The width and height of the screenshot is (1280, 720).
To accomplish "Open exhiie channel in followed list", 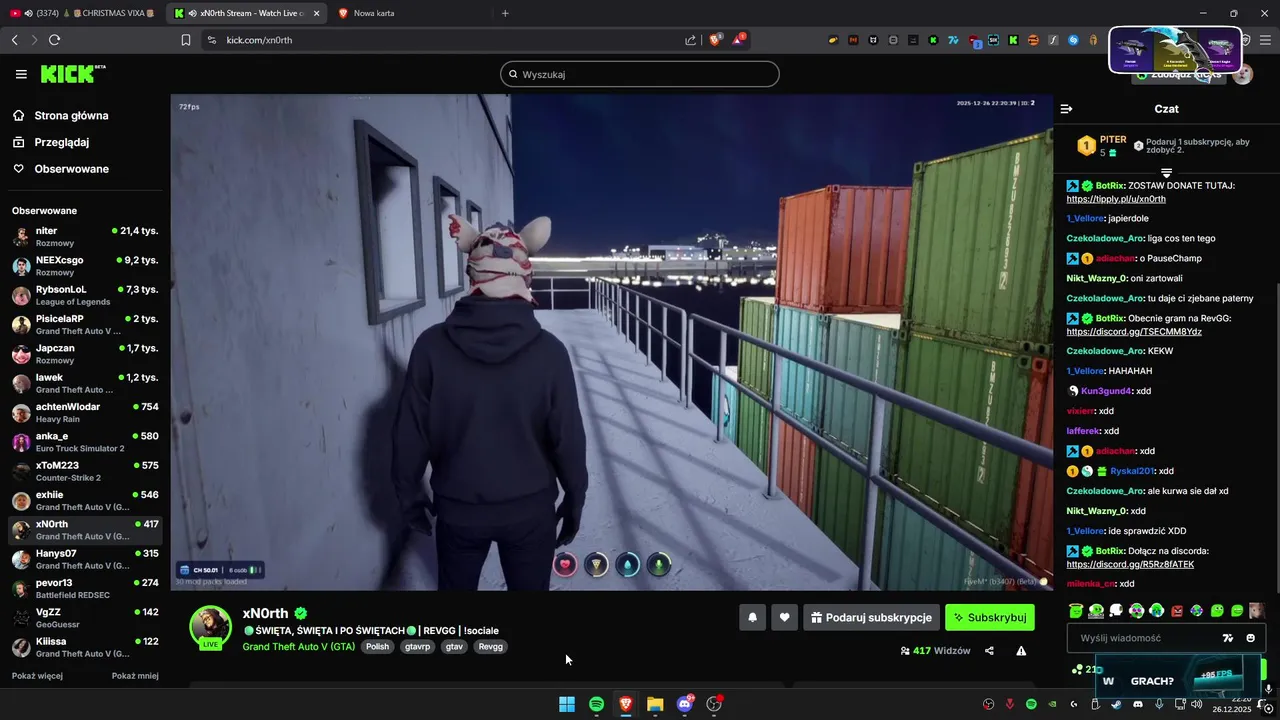I will coord(85,501).
